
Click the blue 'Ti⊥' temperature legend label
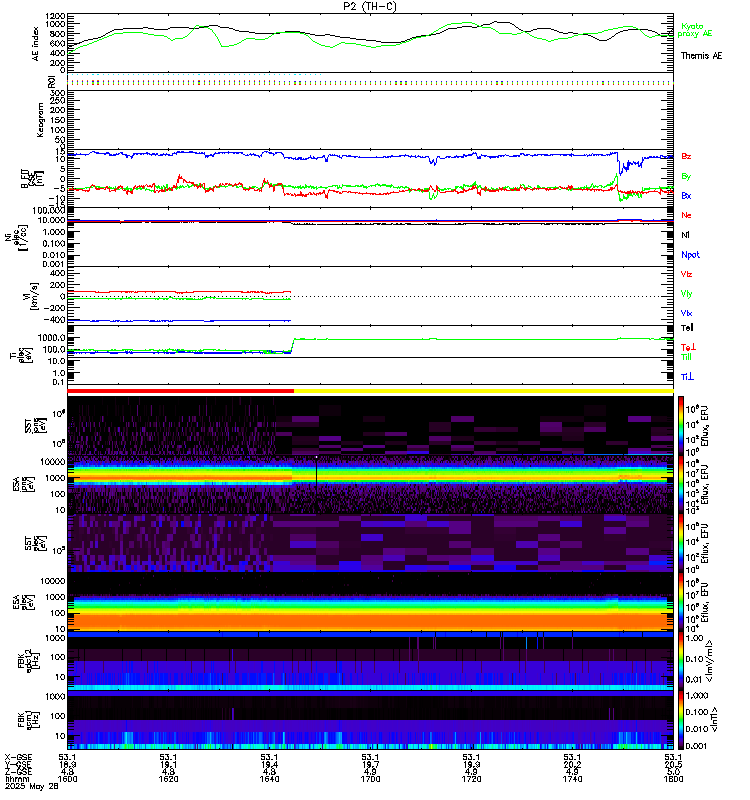coord(687,377)
